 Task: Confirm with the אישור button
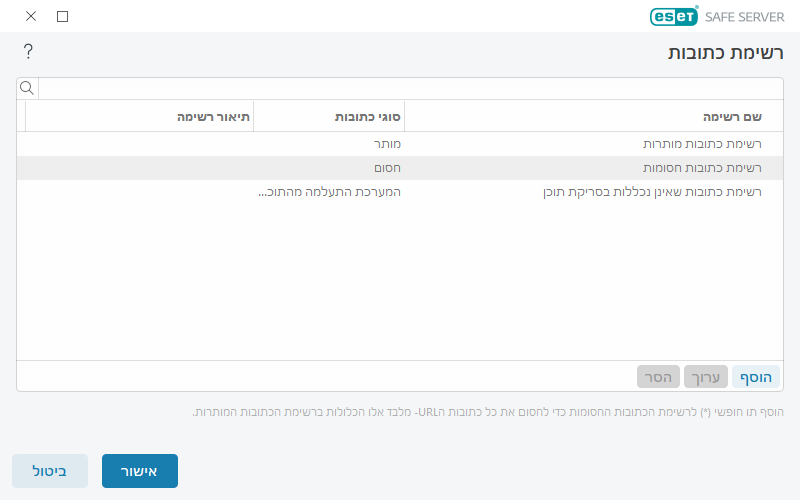(x=140, y=471)
